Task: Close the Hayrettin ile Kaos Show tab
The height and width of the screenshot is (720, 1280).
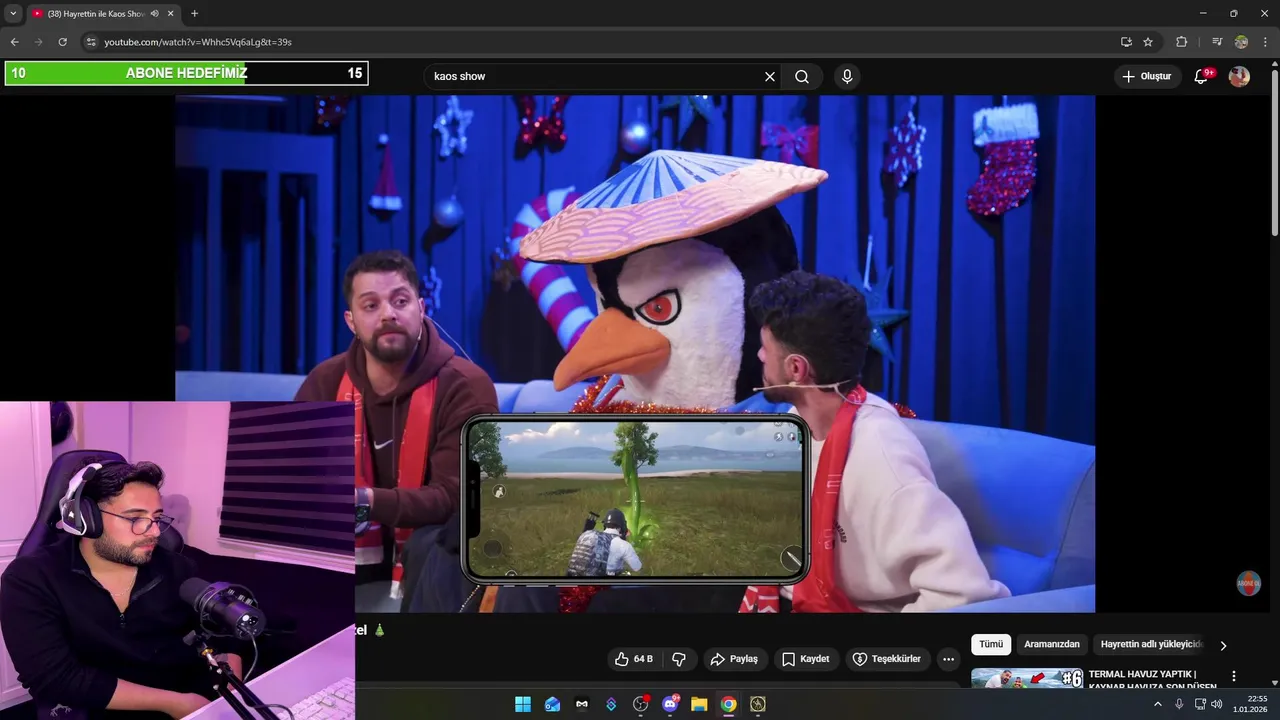Action: click(x=171, y=14)
